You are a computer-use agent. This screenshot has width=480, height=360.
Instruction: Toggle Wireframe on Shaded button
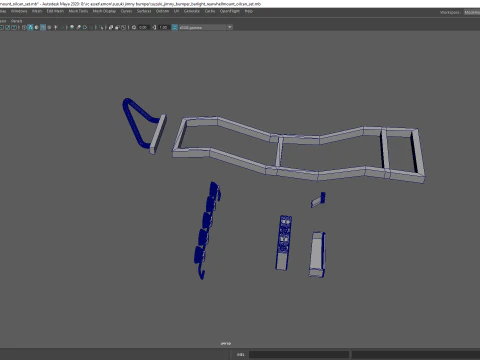point(43,27)
